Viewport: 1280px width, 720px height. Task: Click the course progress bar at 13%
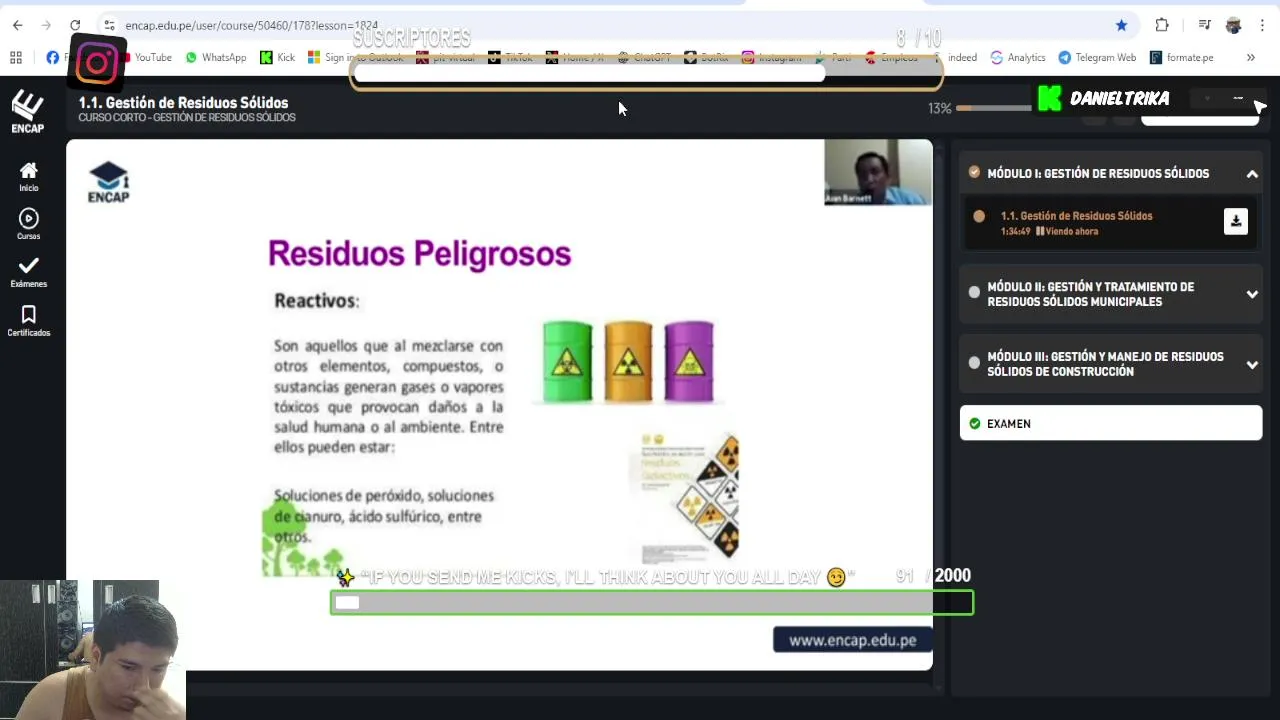(x=993, y=108)
